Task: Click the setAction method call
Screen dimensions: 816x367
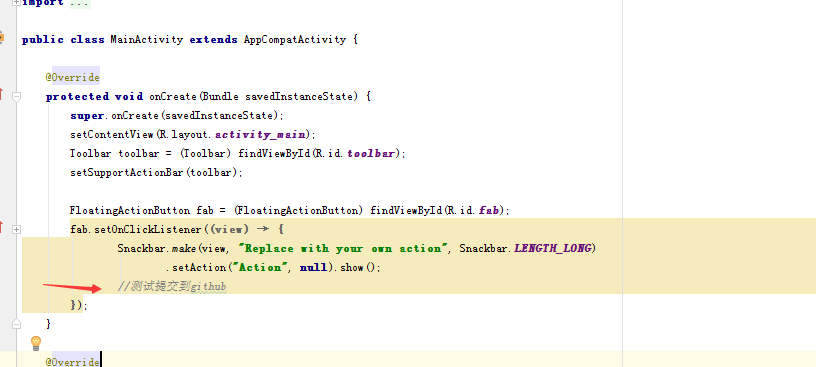Action: (x=199, y=268)
